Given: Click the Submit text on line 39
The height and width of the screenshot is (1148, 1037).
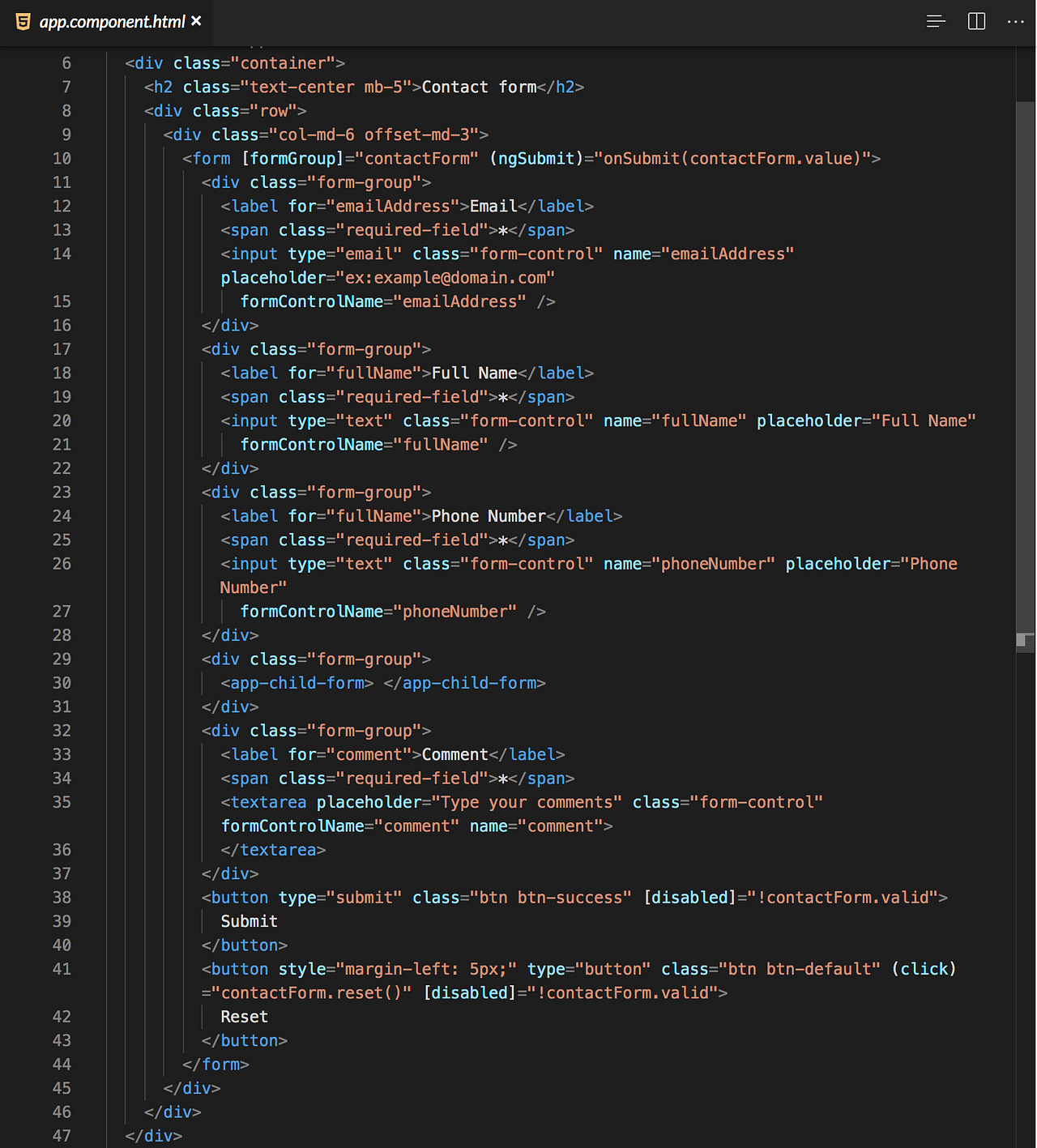Looking at the screenshot, I should coord(248,921).
